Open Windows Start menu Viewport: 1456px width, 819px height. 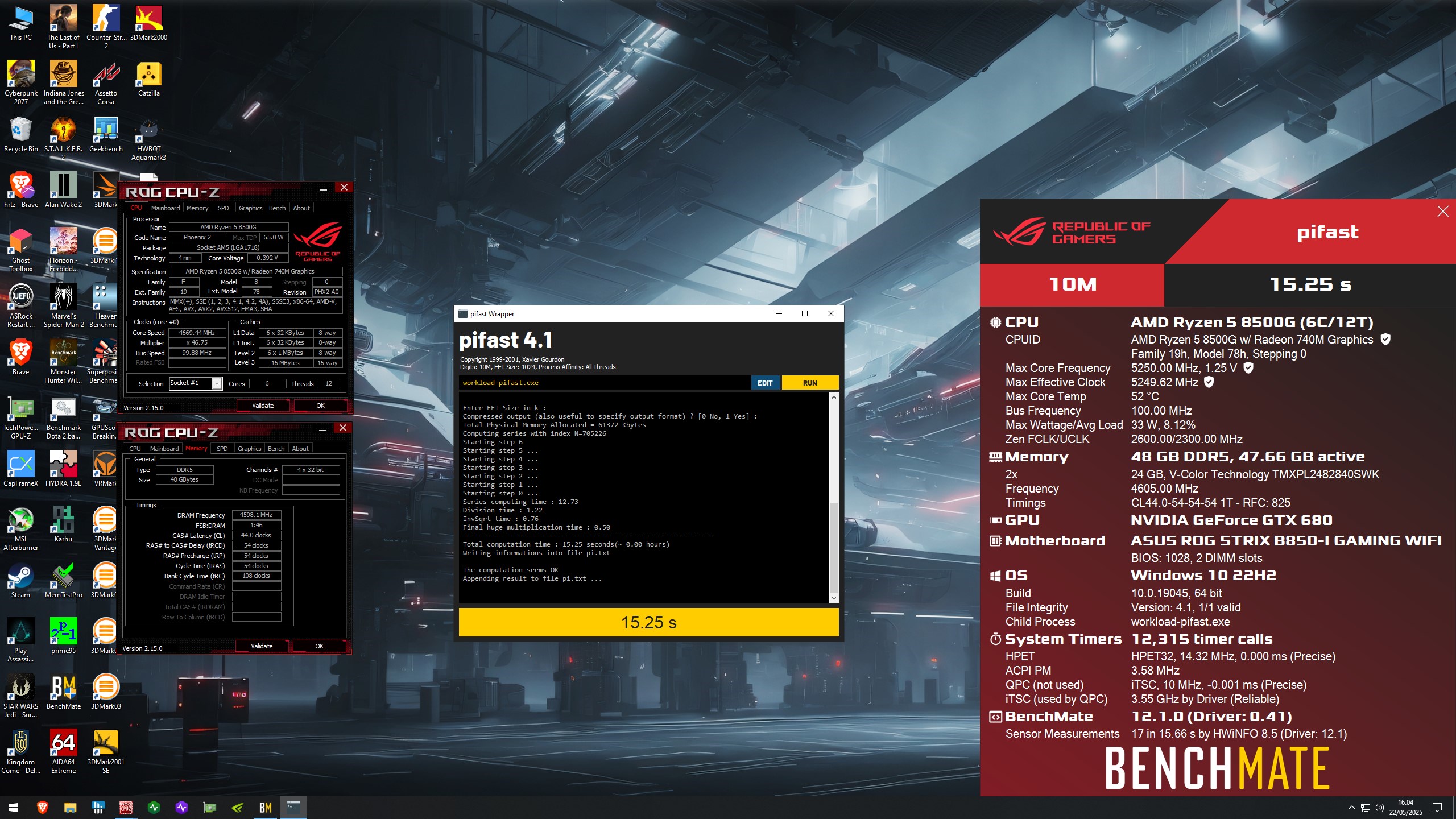click(x=14, y=808)
